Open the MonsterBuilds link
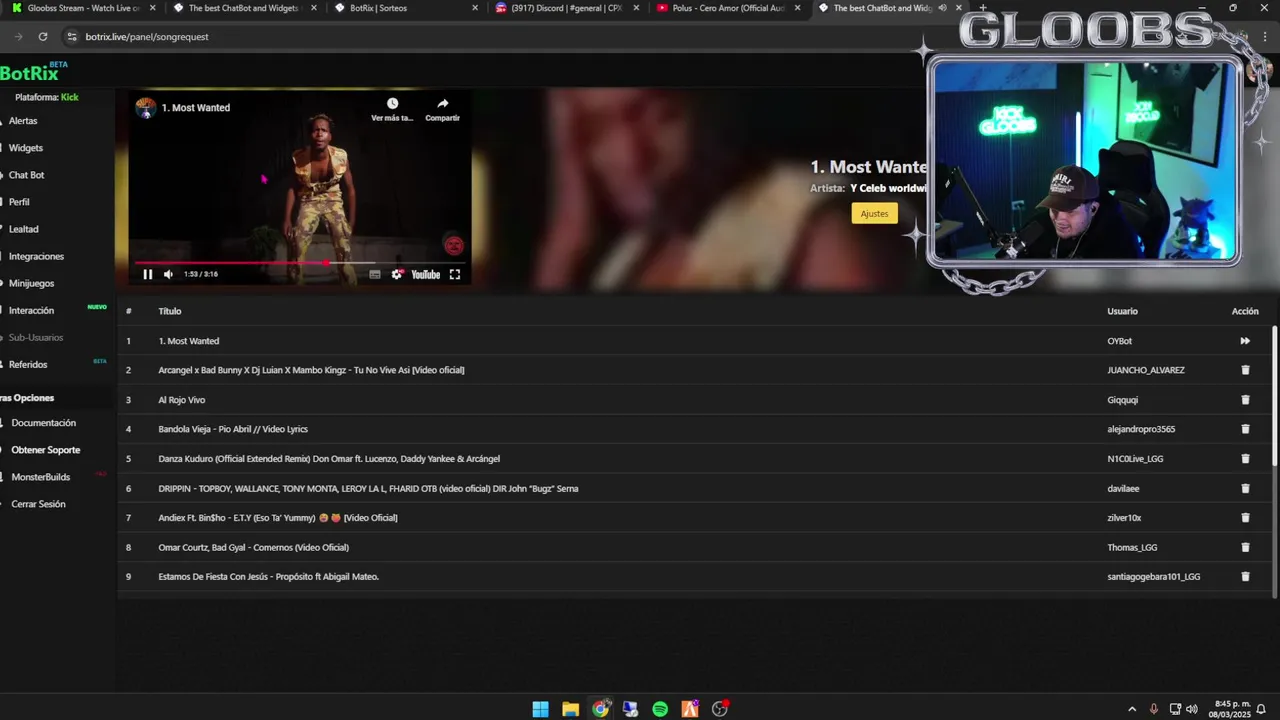Screen dimensions: 1280x720 pyautogui.click(x=40, y=477)
